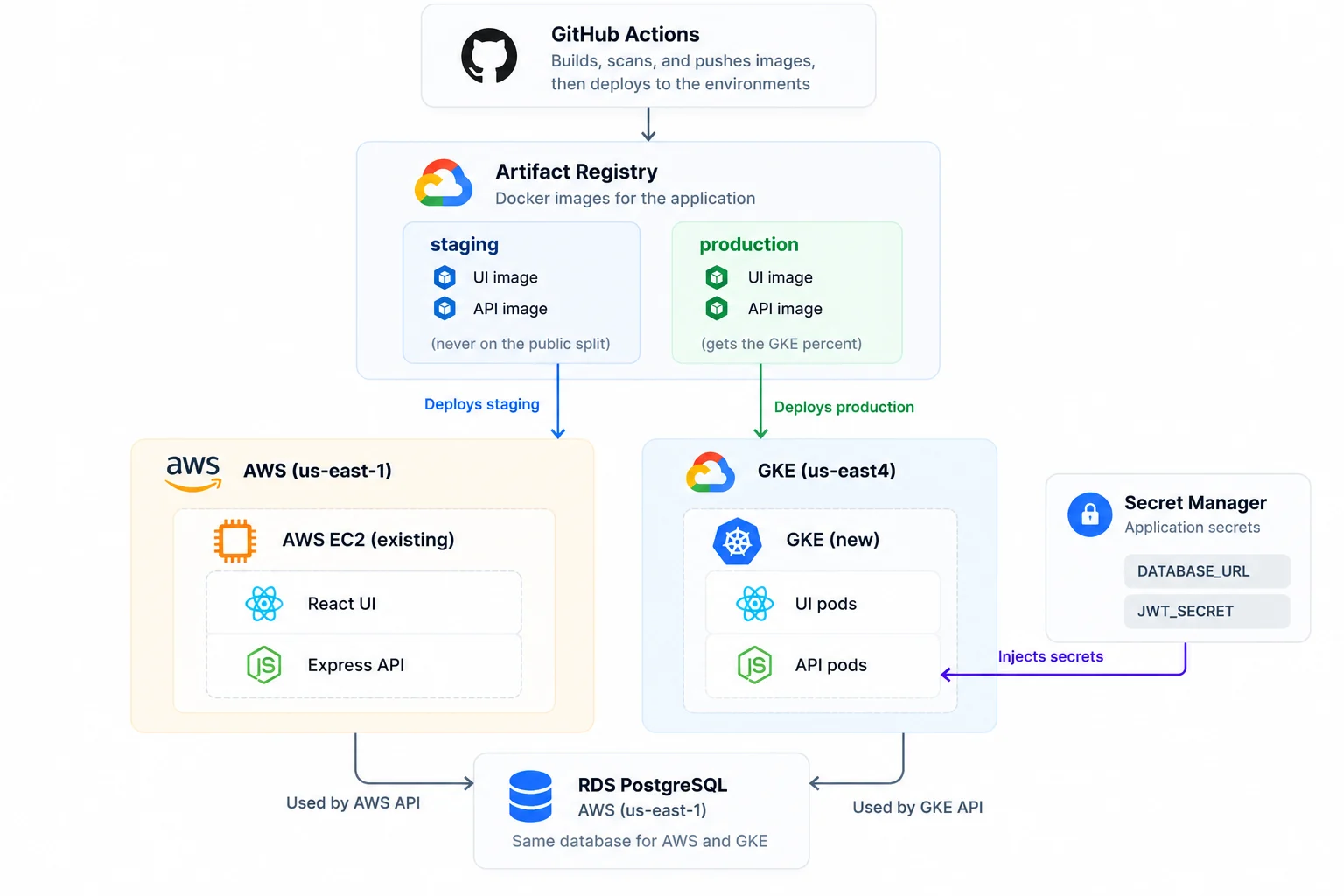Select the Deploys production arrow label
The width and height of the screenshot is (1344, 896).
pyautogui.click(x=844, y=407)
